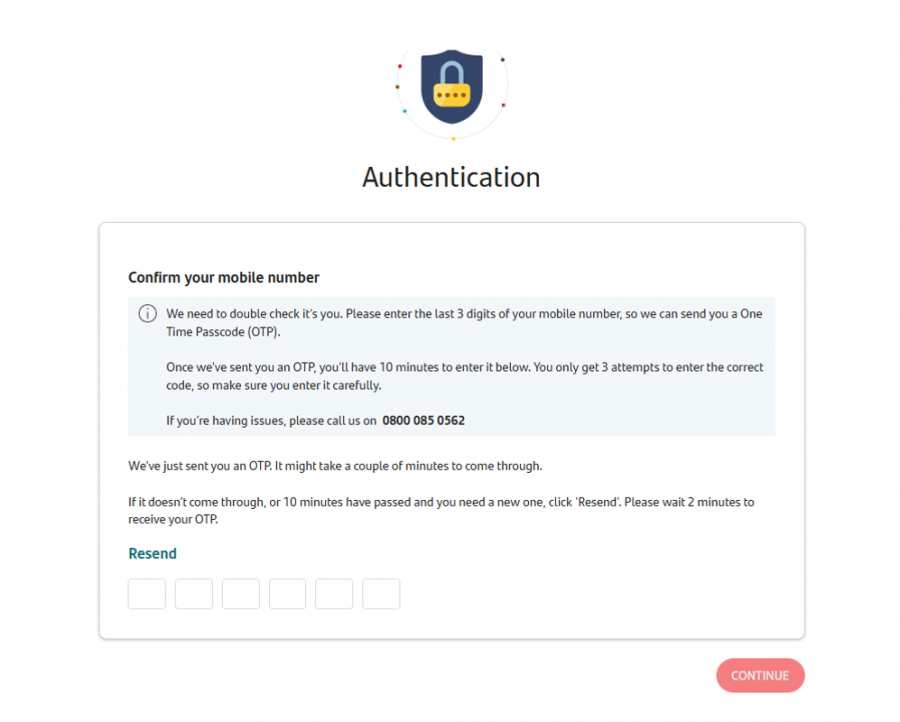The width and height of the screenshot is (900, 722).
Task: Click the yellow padlock on the shield graphic
Action: (452, 94)
